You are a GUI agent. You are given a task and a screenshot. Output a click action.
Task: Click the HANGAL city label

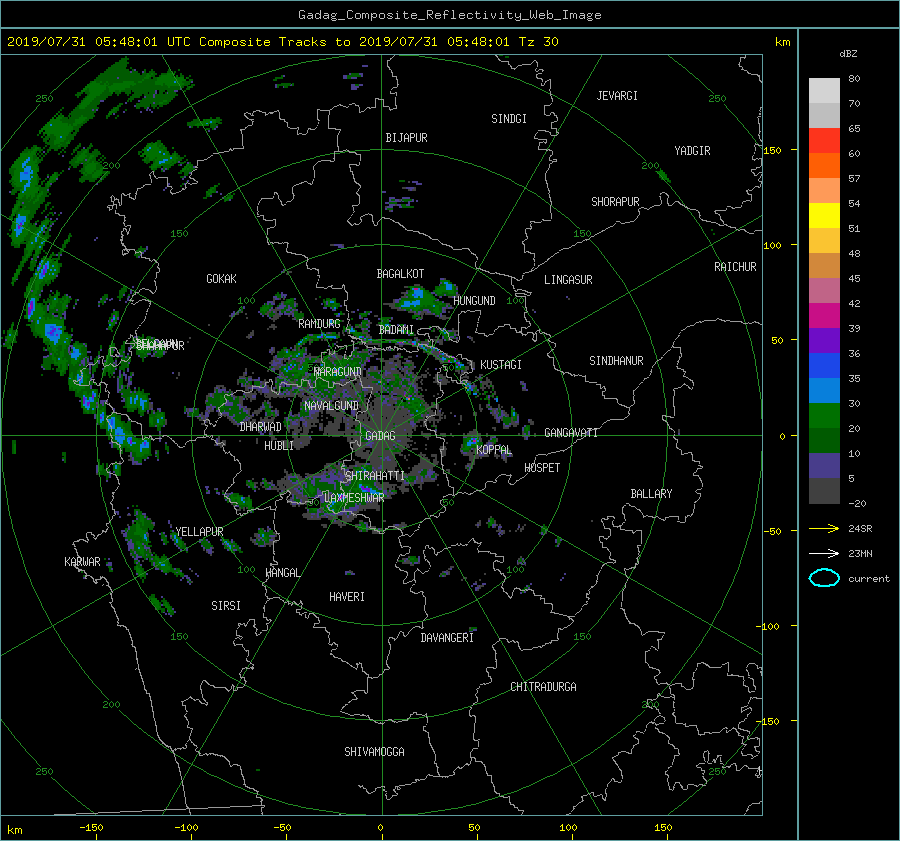tap(283, 573)
